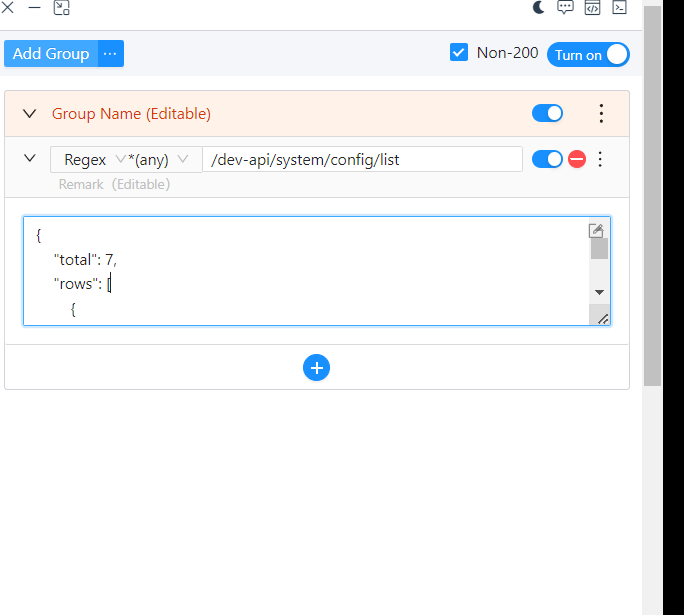Screen dimensions: 684x615
Task: Click the textarea scrollbar thumb
Action: (x=599, y=249)
